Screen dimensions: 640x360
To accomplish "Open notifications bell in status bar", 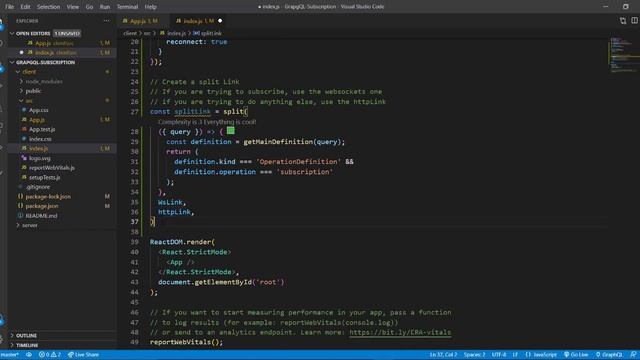I will (x=633, y=355).
